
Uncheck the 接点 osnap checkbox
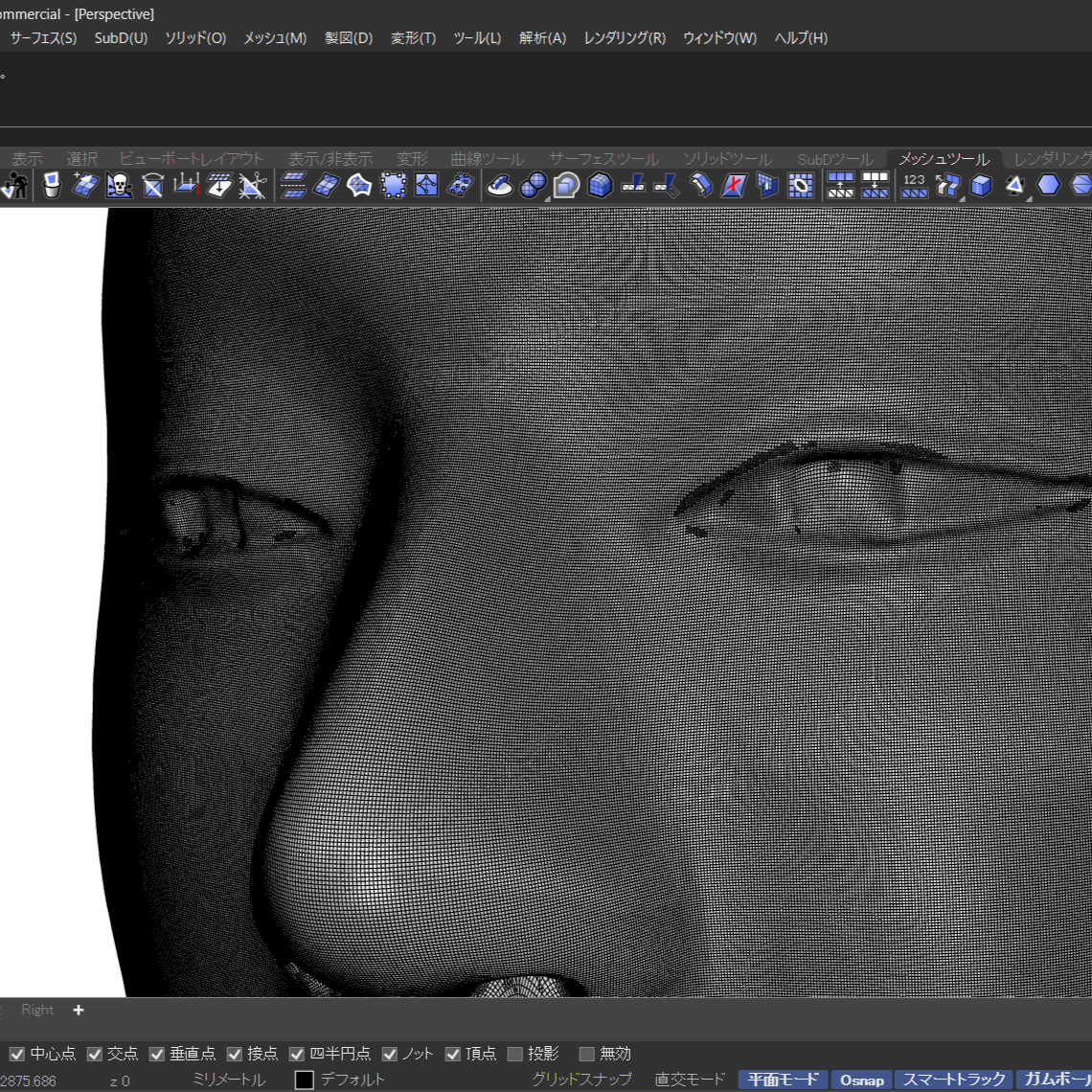(x=235, y=1054)
